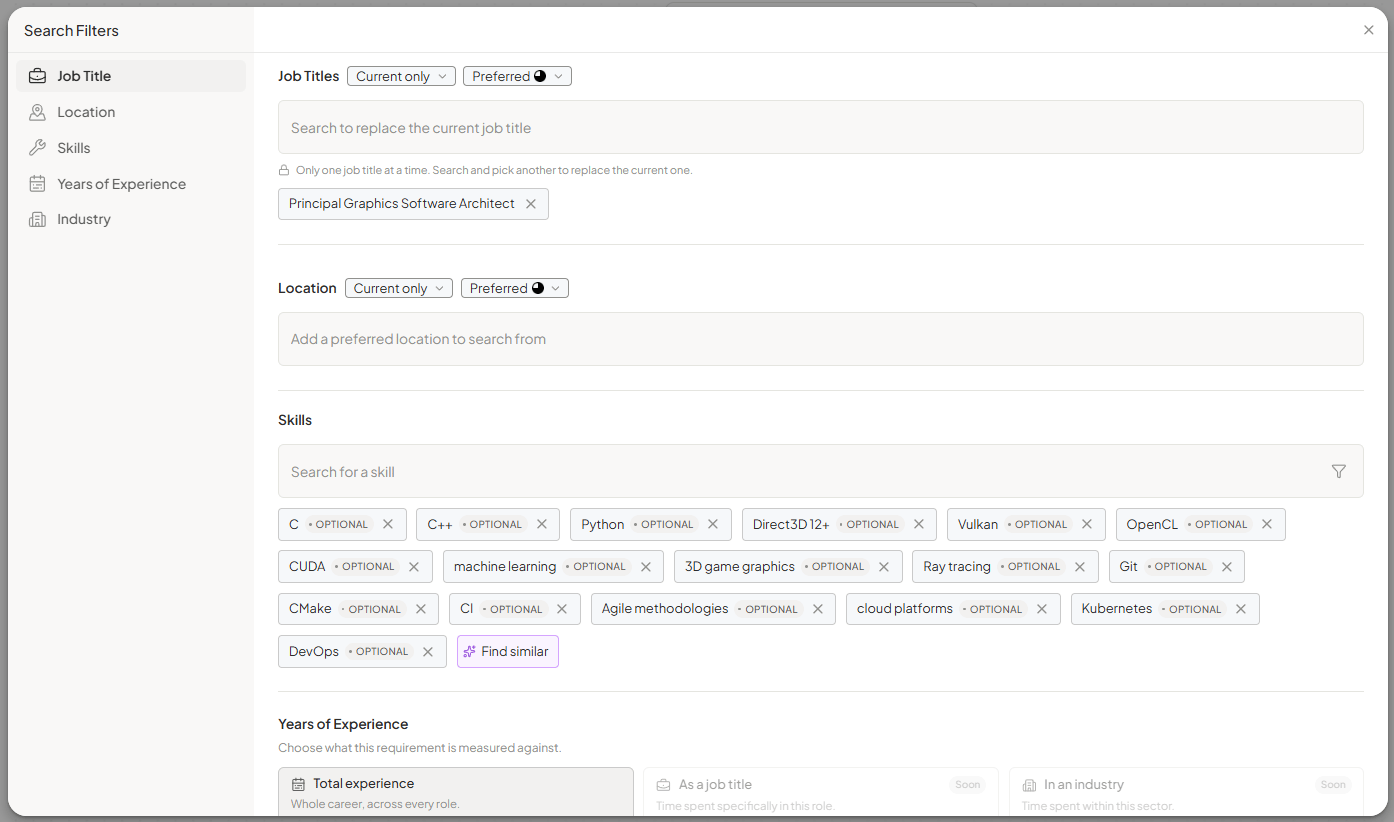The image size is (1394, 822).
Task: Click the Find similar skills button
Action: 508,652
